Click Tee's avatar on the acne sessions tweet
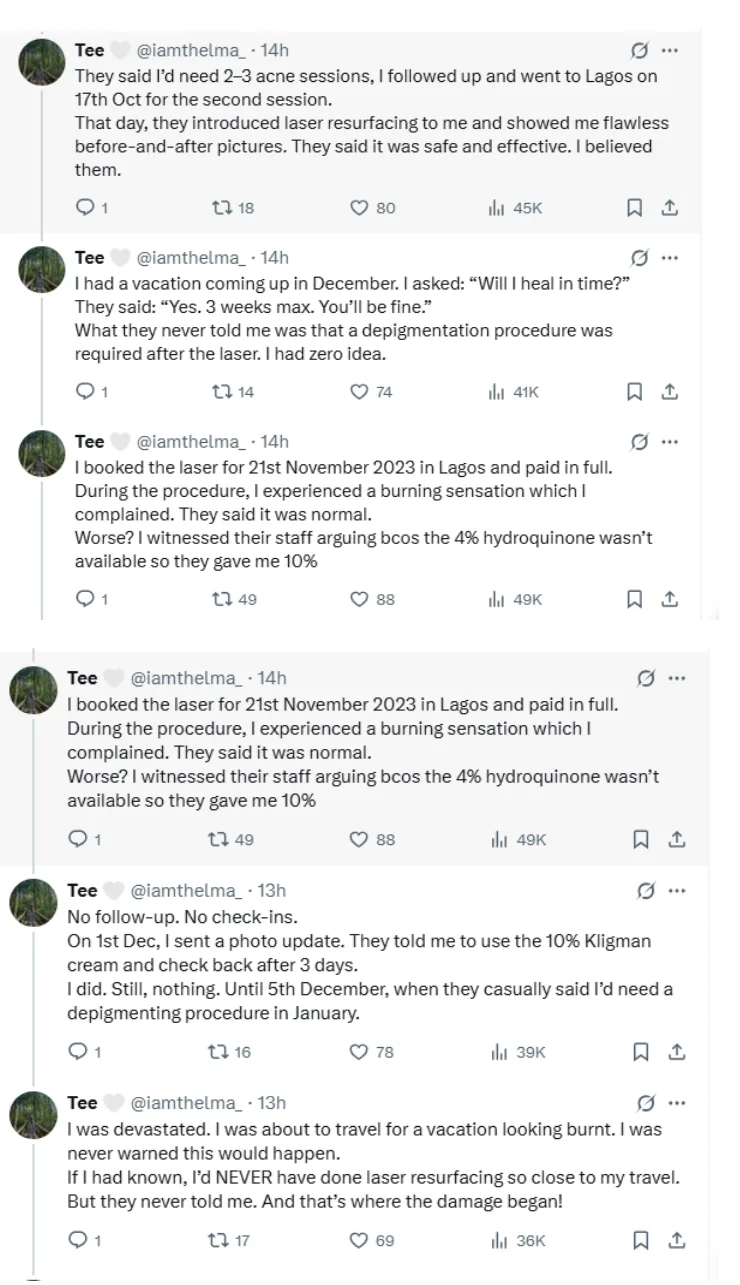This screenshot has width=740, height=1285. (42, 64)
